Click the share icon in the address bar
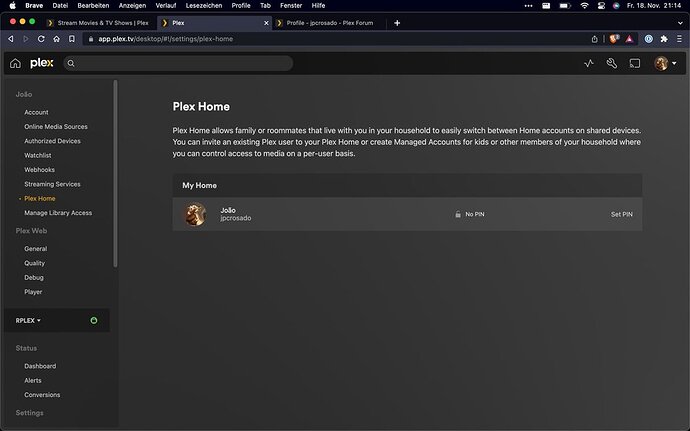690x431 pixels. [595, 39]
